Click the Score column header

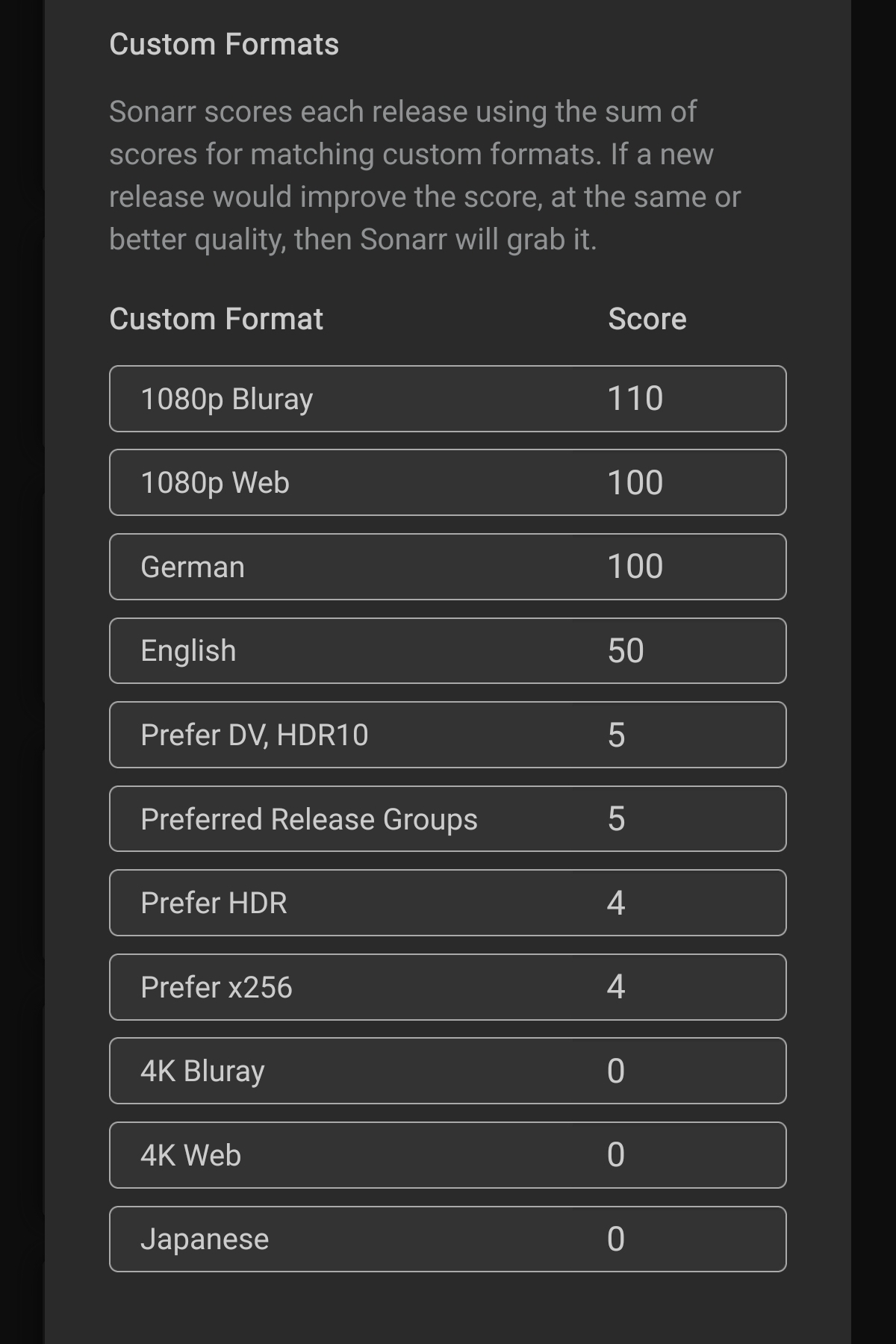pos(647,319)
